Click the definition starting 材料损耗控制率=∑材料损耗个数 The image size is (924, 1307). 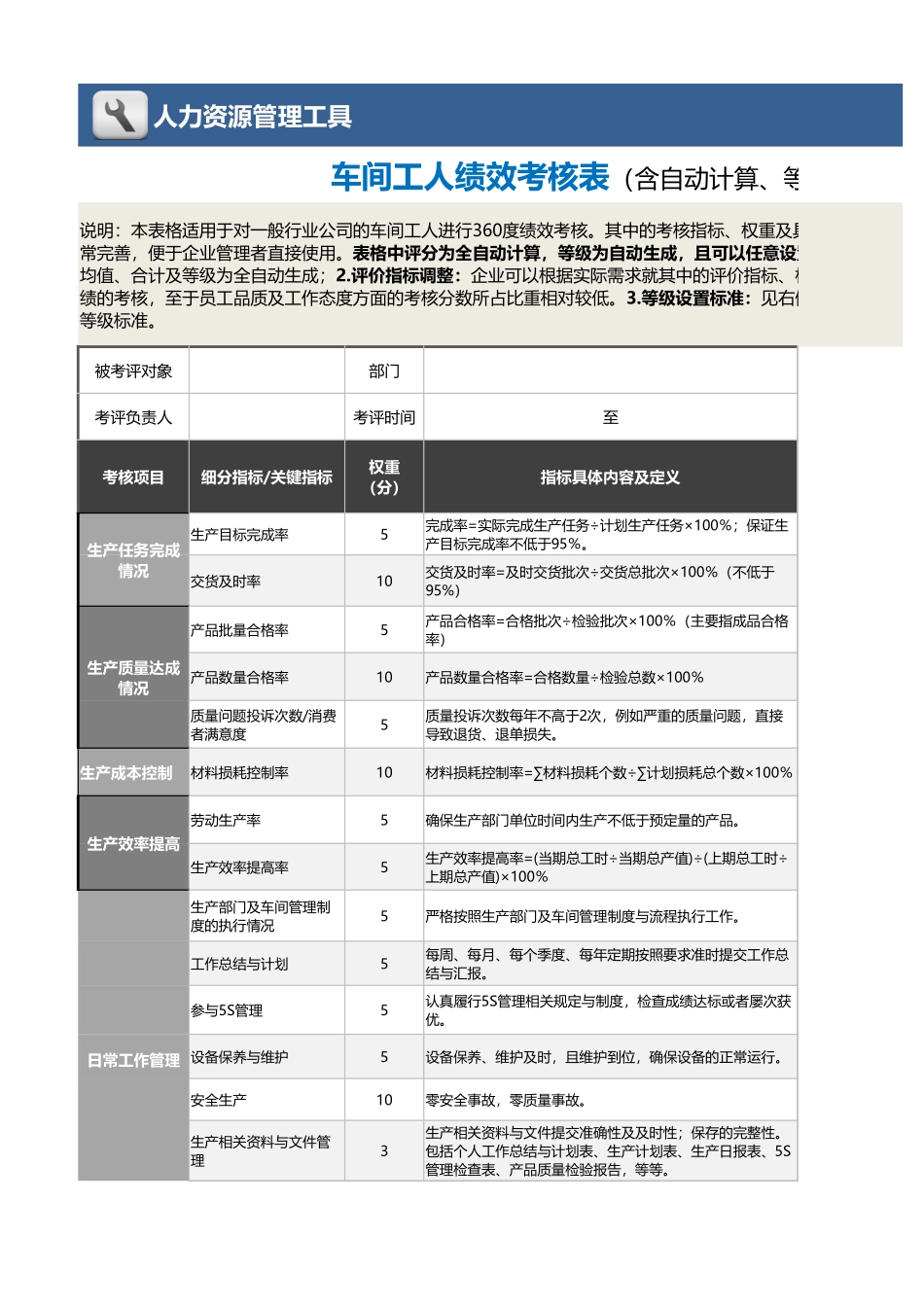[x=610, y=772]
